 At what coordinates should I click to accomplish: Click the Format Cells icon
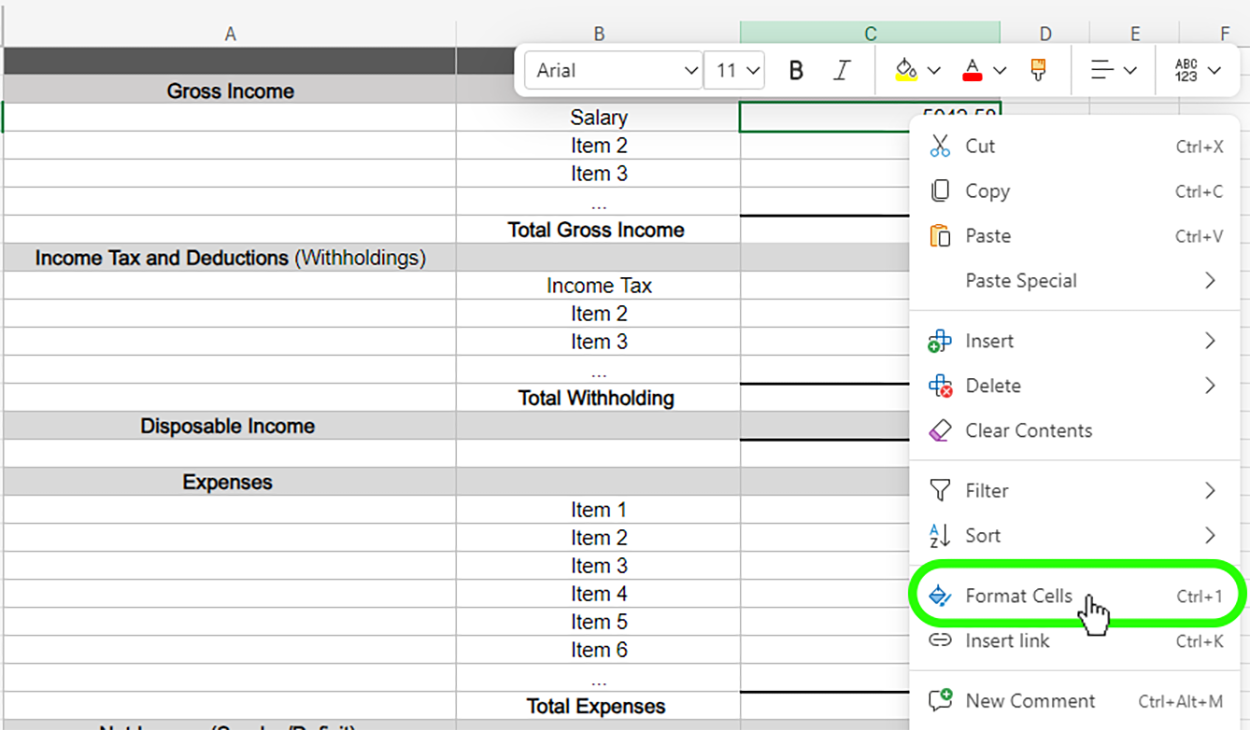pyautogui.click(x=940, y=596)
